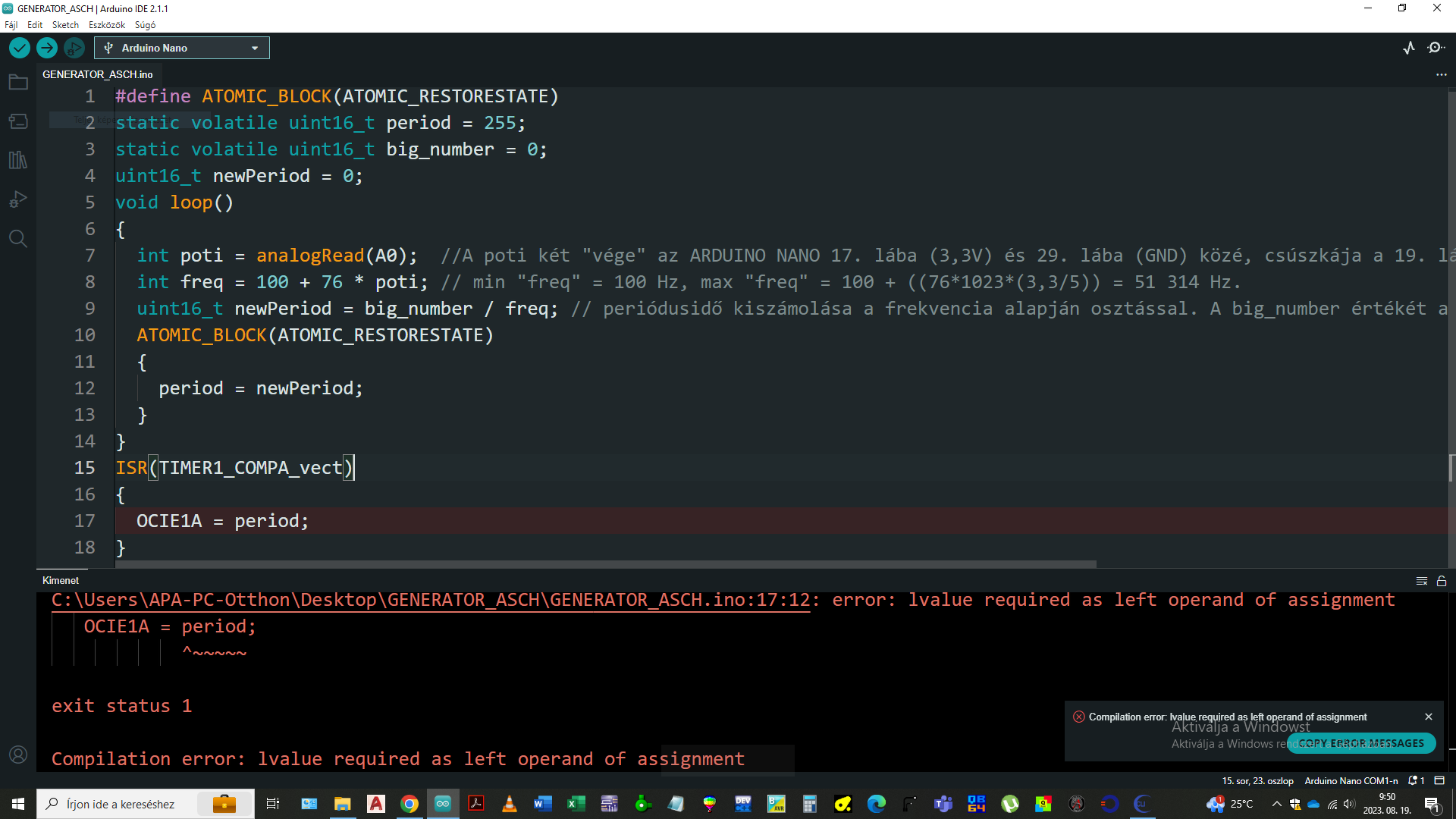Viewport: 1456px width, 819px height.
Task: Start debugging with the debug toolbar button
Action: click(74, 48)
